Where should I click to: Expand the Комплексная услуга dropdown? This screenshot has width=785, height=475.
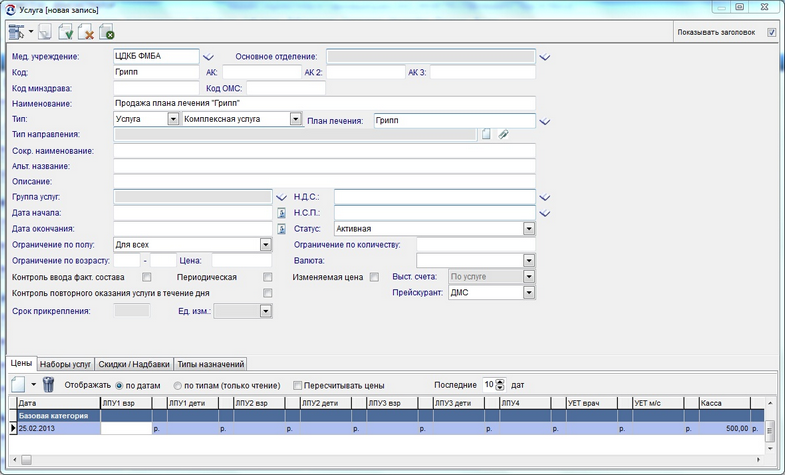(296, 119)
